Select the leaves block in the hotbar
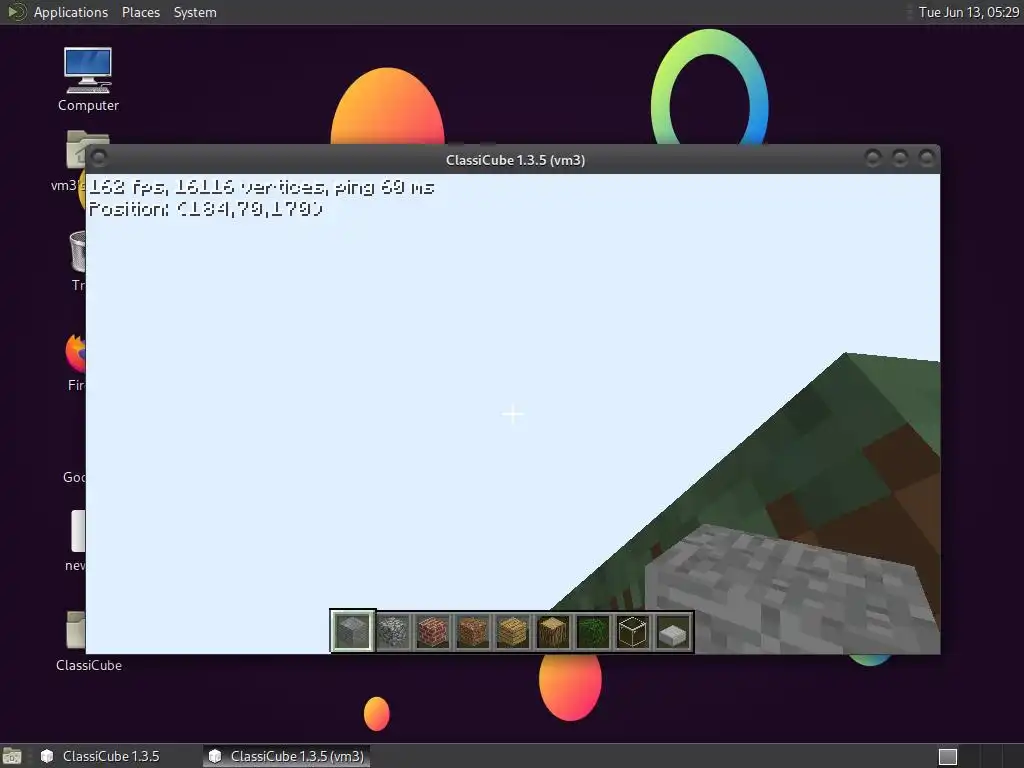The image size is (1024, 768). pyautogui.click(x=592, y=632)
